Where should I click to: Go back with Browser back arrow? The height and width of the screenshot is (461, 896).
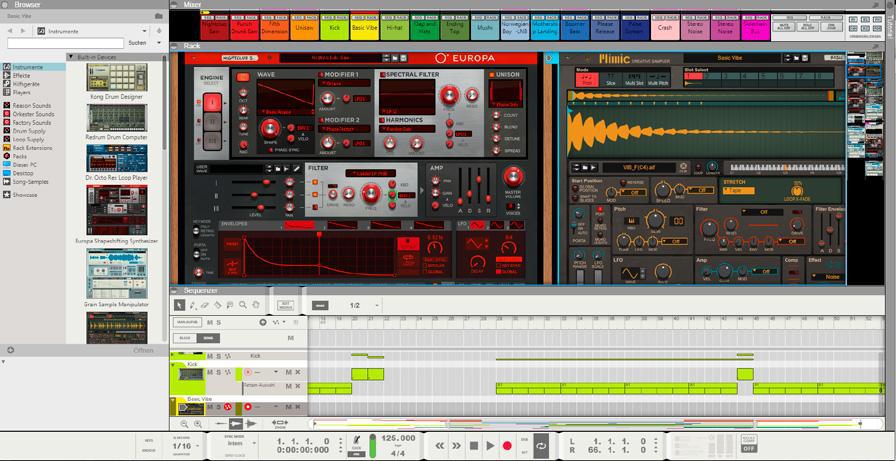click(11, 31)
